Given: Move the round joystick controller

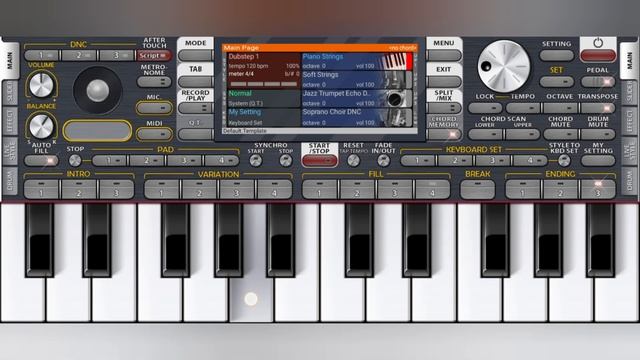Looking at the screenshot, I should tap(98, 90).
